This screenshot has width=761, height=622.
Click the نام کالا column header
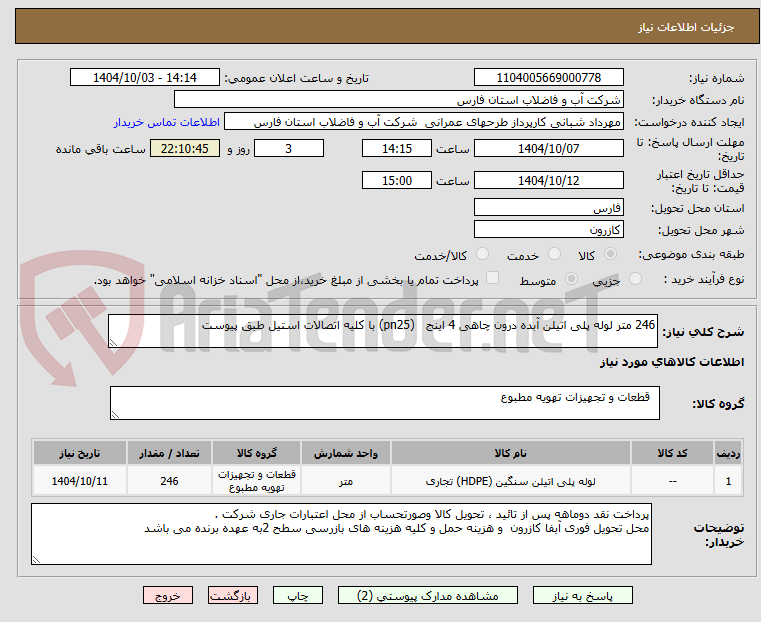510,453
